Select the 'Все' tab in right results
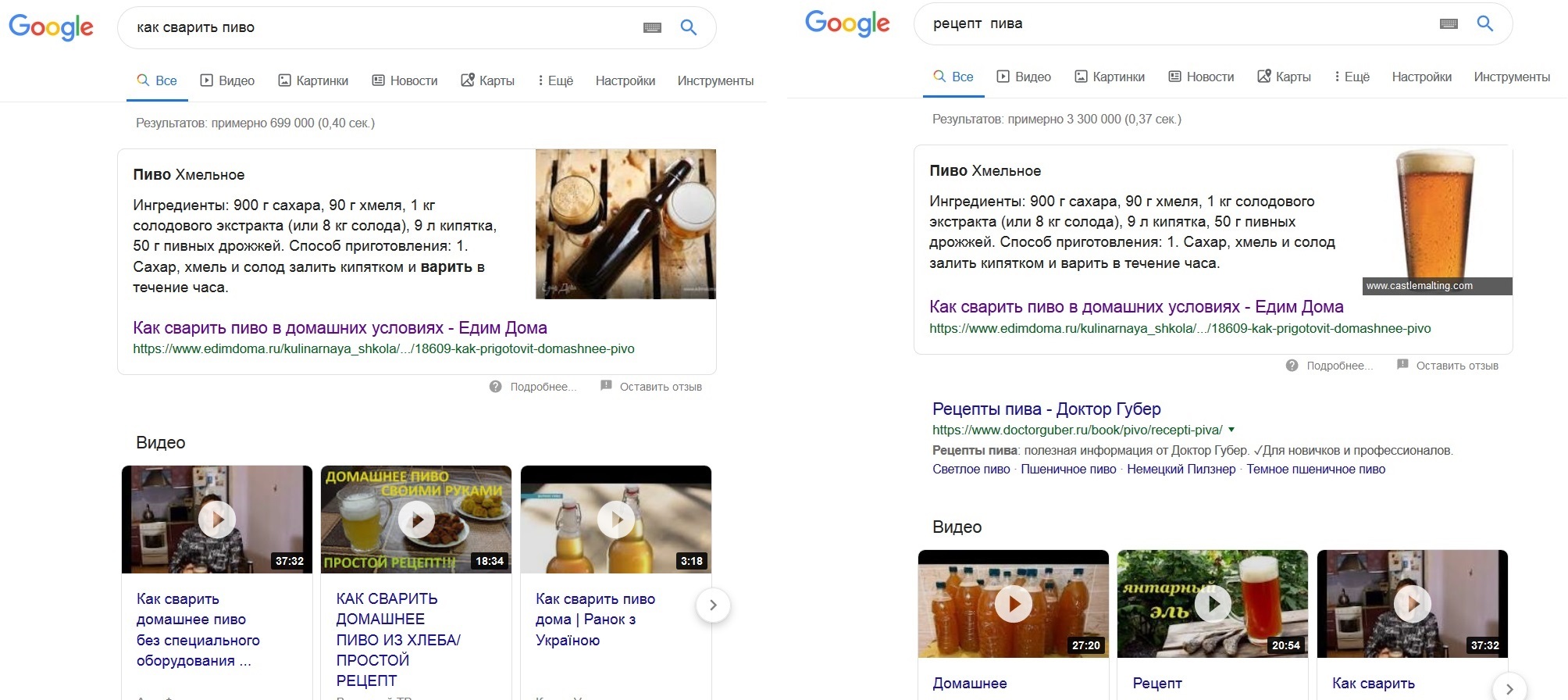The height and width of the screenshot is (700, 1568). (953, 77)
